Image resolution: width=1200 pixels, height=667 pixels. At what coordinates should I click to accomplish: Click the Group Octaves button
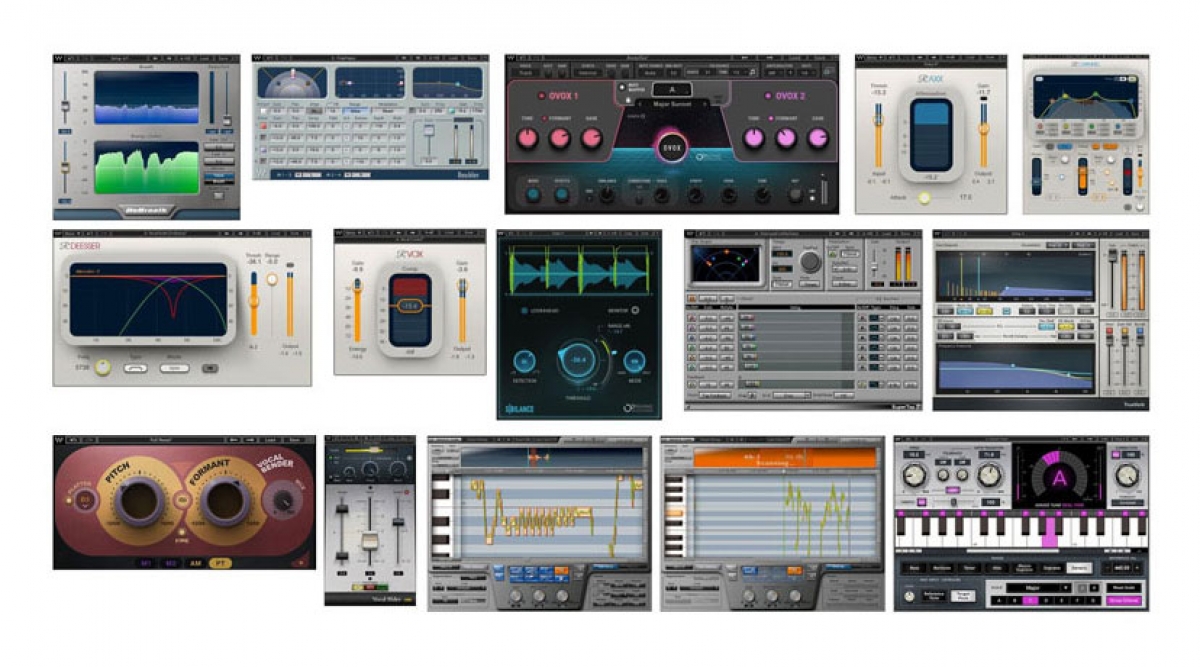[1123, 600]
